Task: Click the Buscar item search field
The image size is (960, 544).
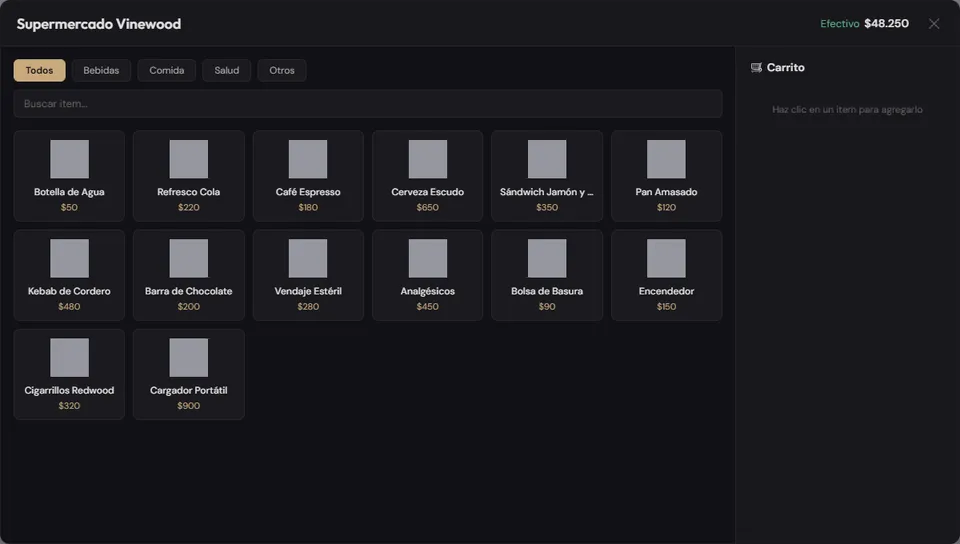Action: coord(368,103)
